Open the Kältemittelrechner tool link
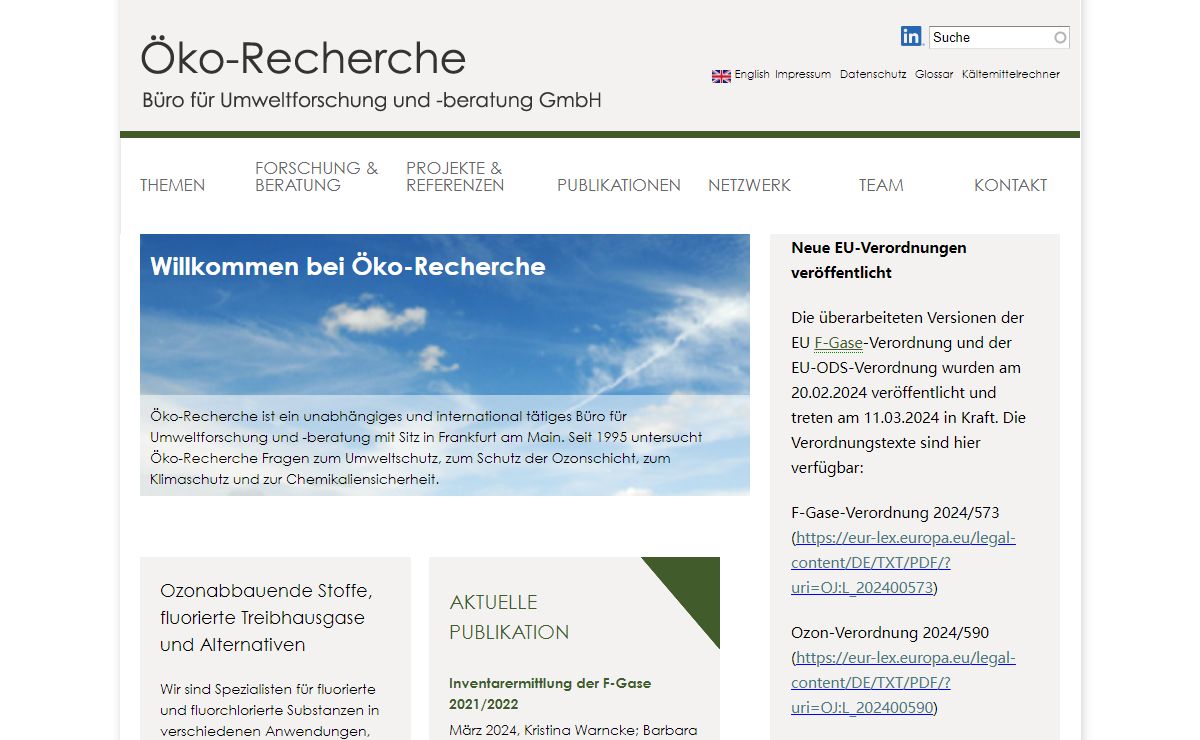The image size is (1200, 740). (x=1011, y=74)
